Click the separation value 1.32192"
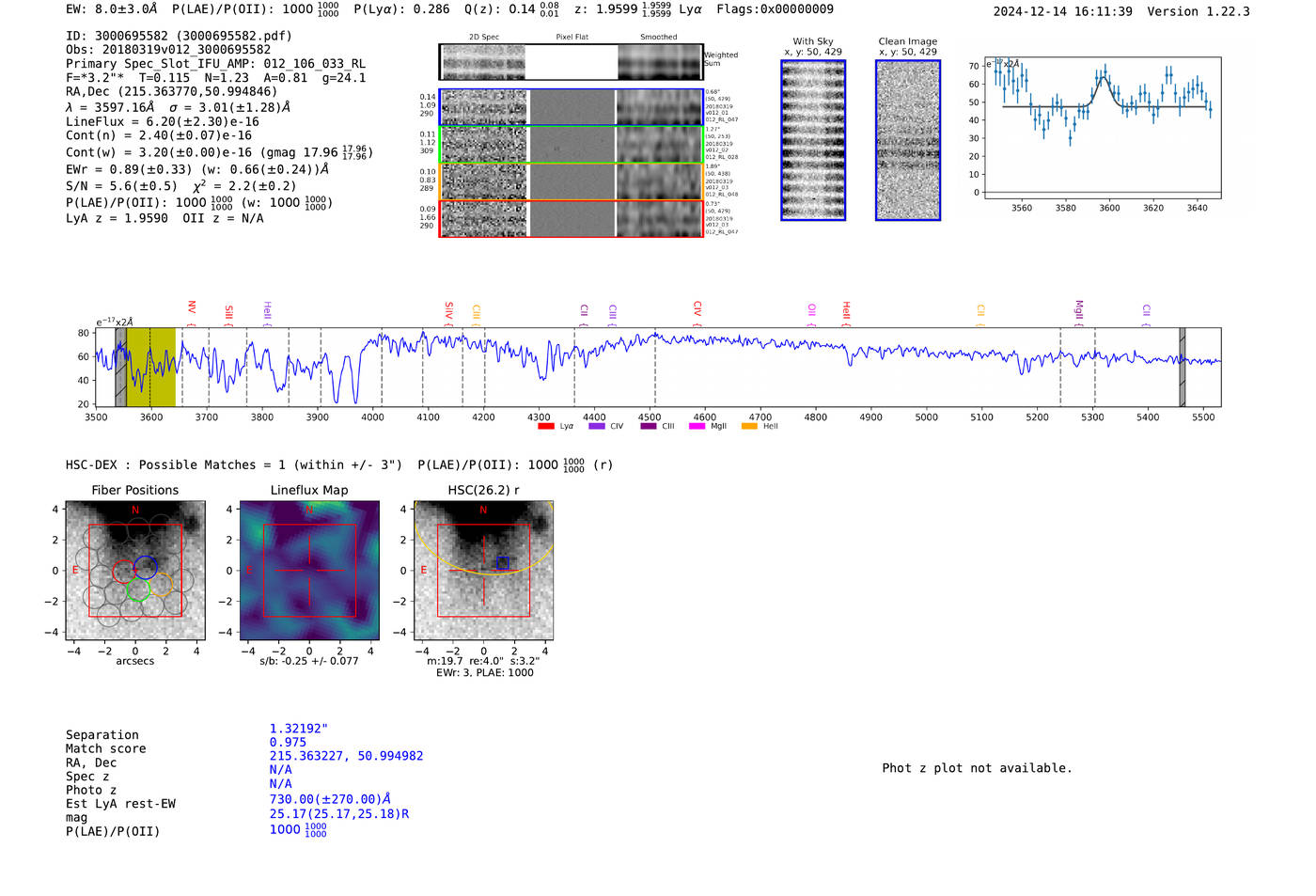 click(299, 729)
